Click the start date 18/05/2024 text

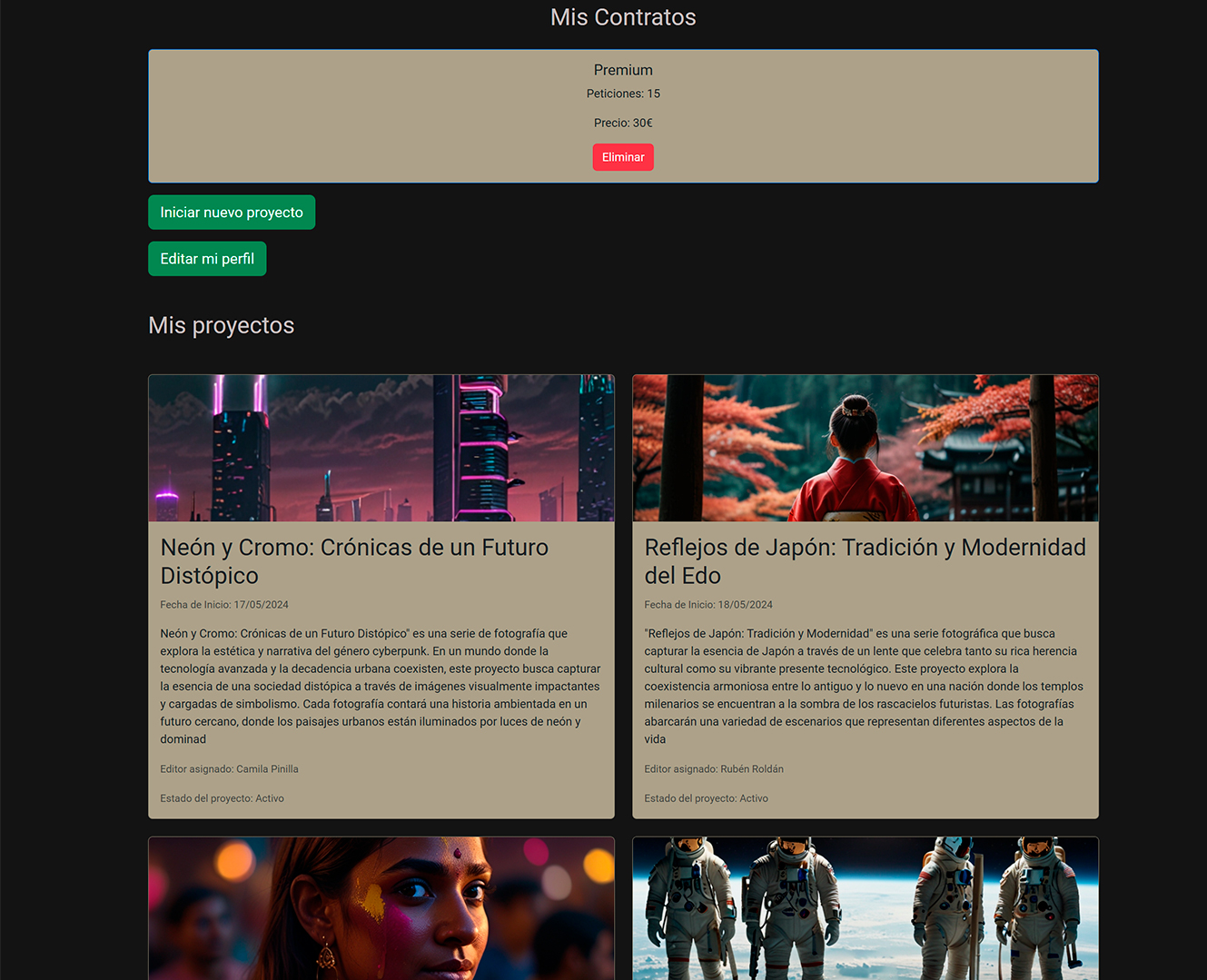708,605
